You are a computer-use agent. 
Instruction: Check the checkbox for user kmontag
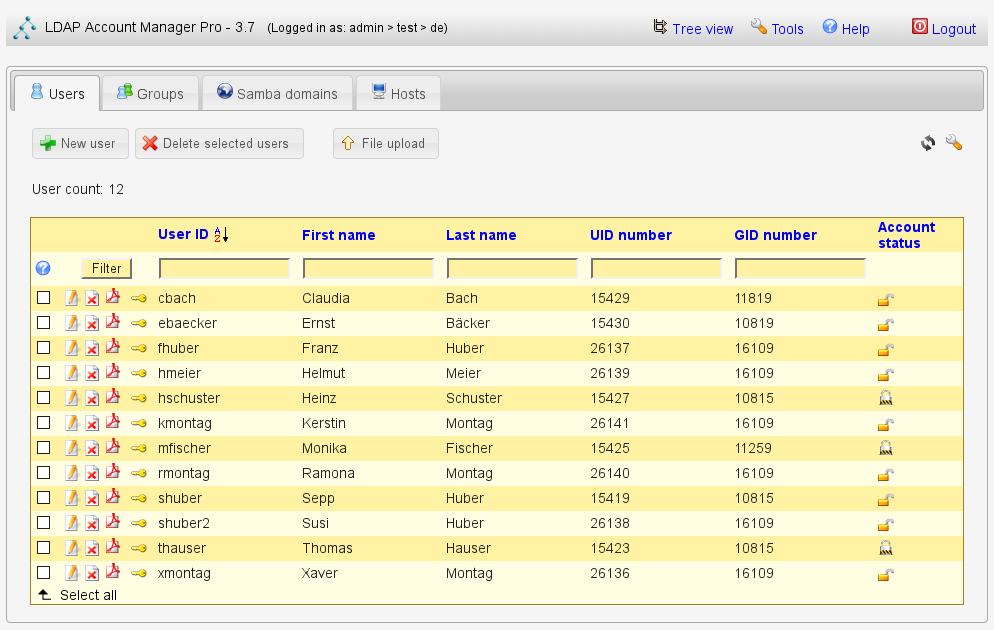(43, 423)
